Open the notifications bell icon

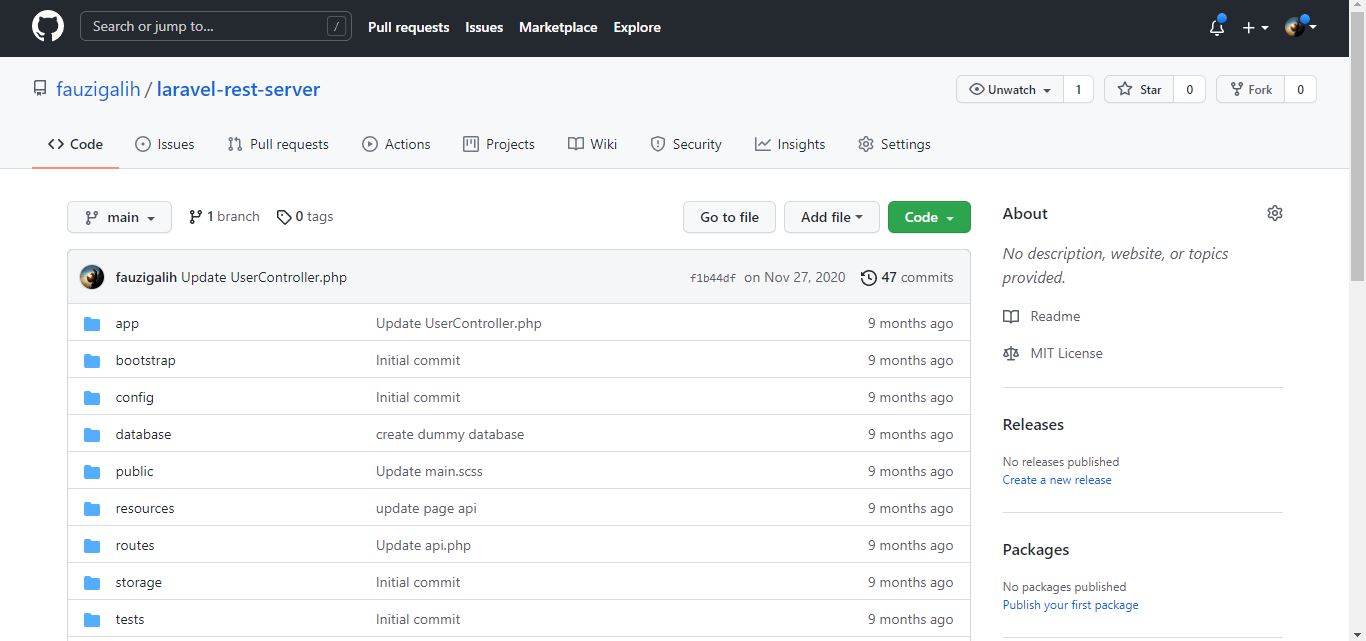pos(1217,27)
